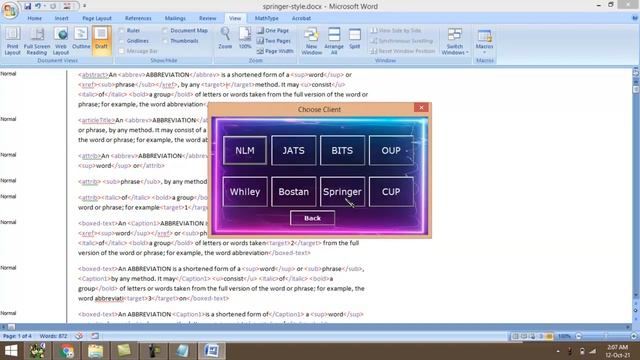Click Words: 872 in status bar
The height and width of the screenshot is (360, 640).
click(53, 336)
